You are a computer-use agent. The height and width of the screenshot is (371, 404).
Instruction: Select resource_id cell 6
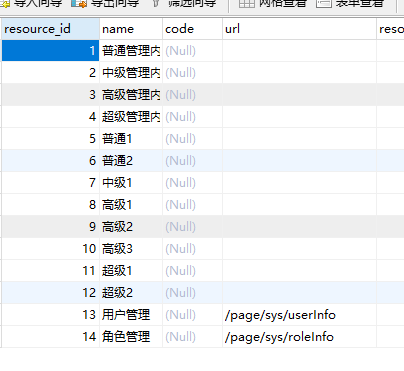50,161
